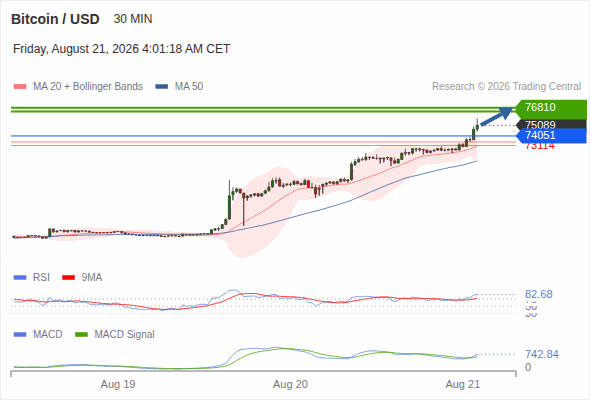Image resolution: width=590 pixels, height=400 pixels.
Task: Select the blue 74051 pivot price label
Action: (551, 135)
